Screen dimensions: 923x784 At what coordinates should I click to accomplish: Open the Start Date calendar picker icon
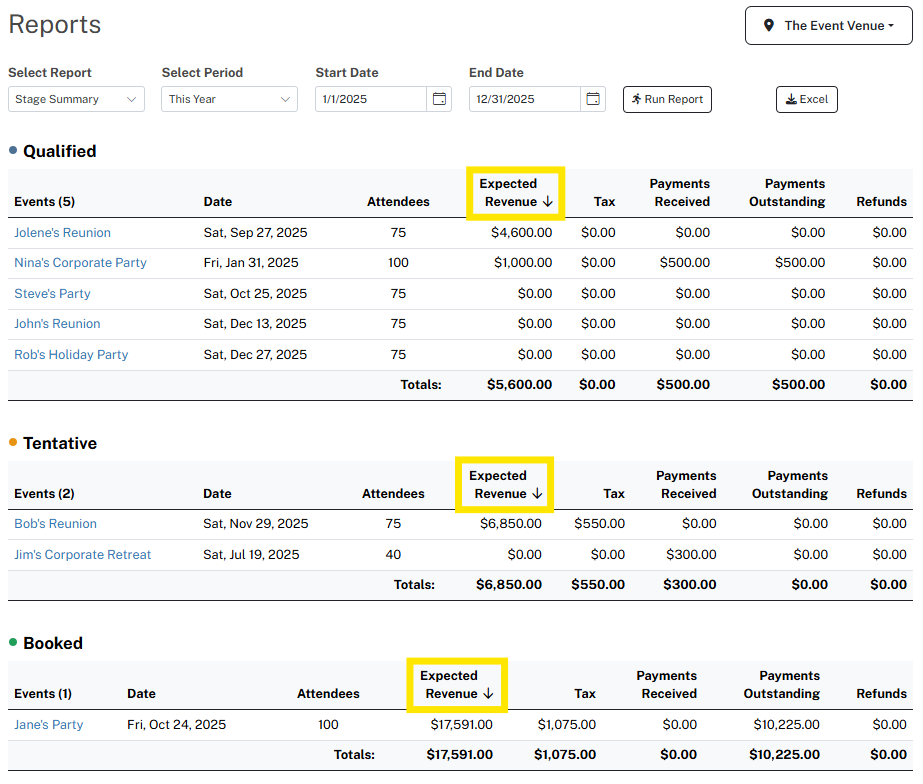pyautogui.click(x=439, y=99)
